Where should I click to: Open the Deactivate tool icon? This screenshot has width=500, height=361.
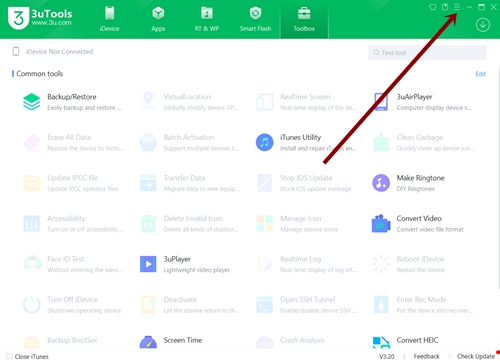click(x=148, y=305)
